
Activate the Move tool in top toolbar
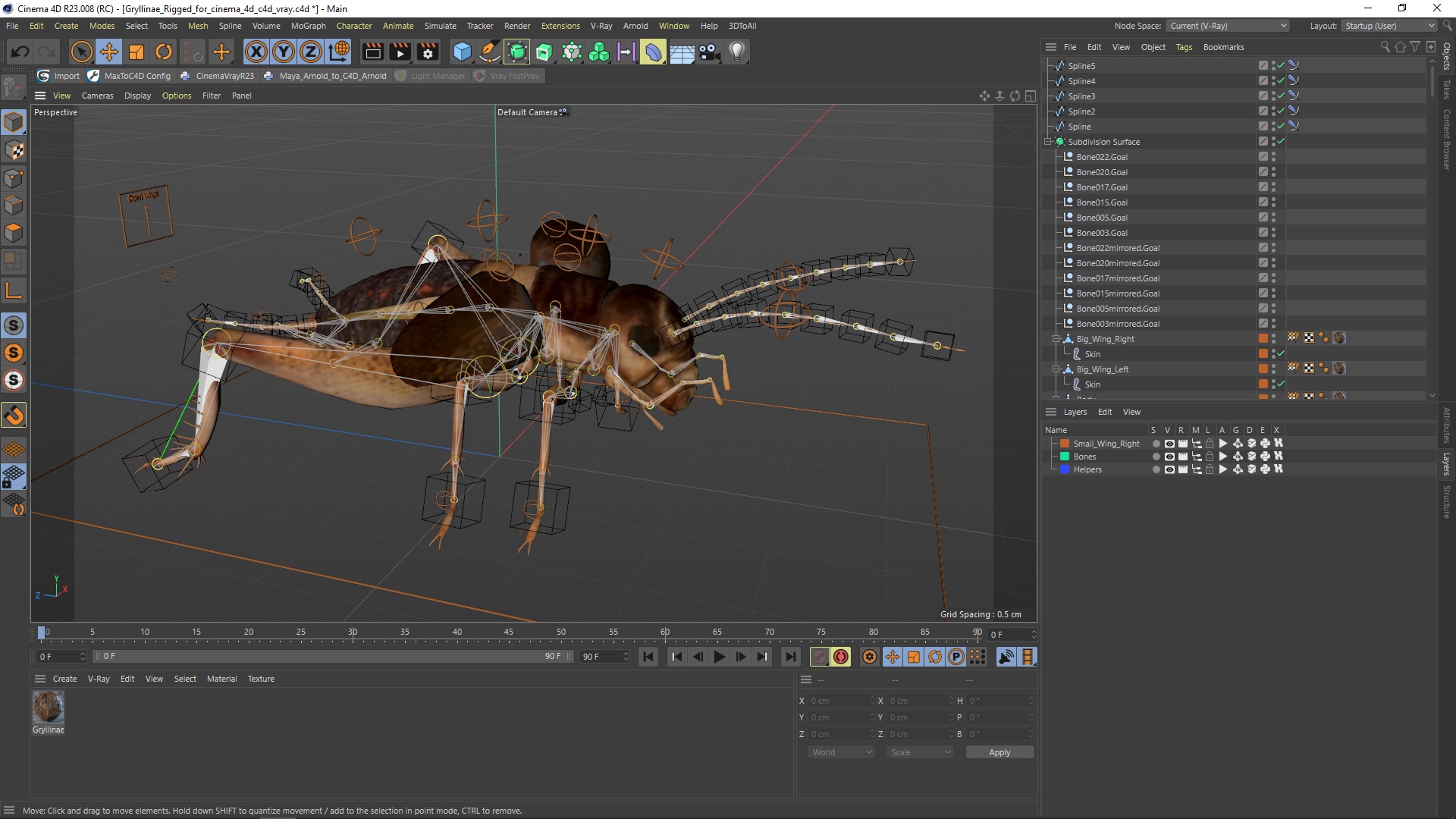pyautogui.click(x=109, y=52)
